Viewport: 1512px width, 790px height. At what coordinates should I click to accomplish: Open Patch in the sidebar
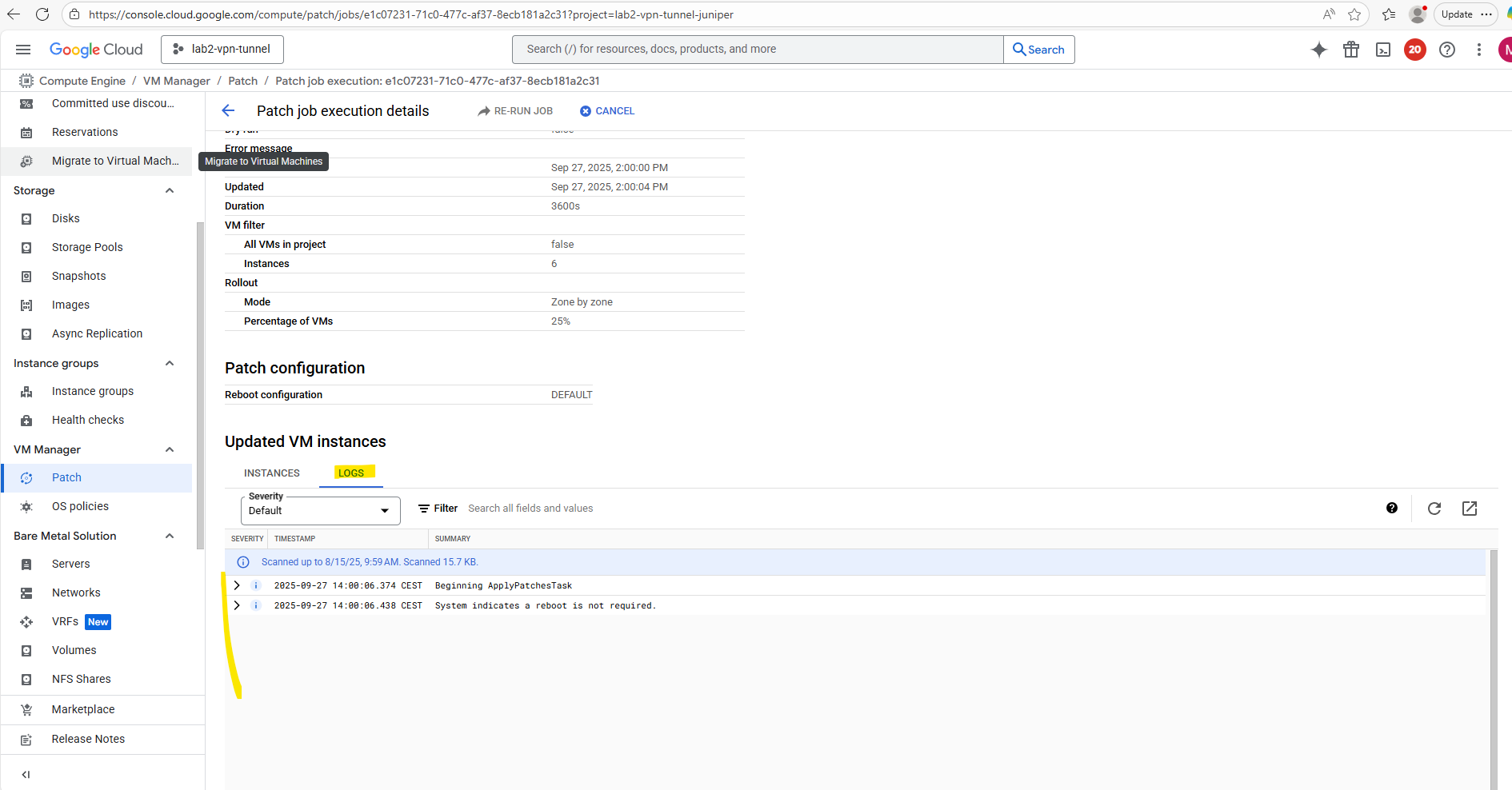point(97,478)
